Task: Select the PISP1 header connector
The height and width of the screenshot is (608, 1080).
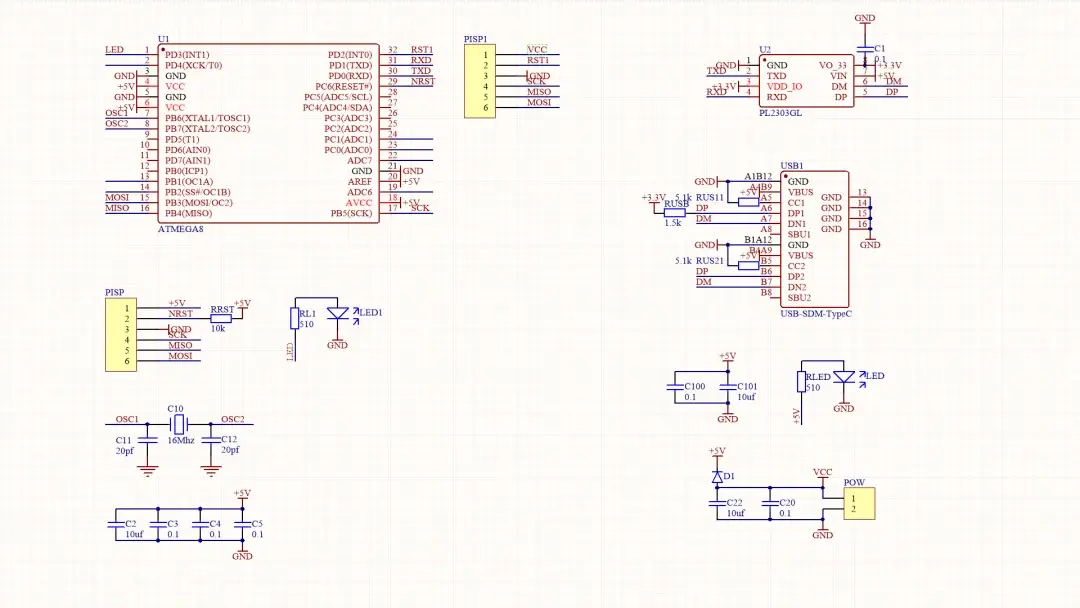Action: 479,81
